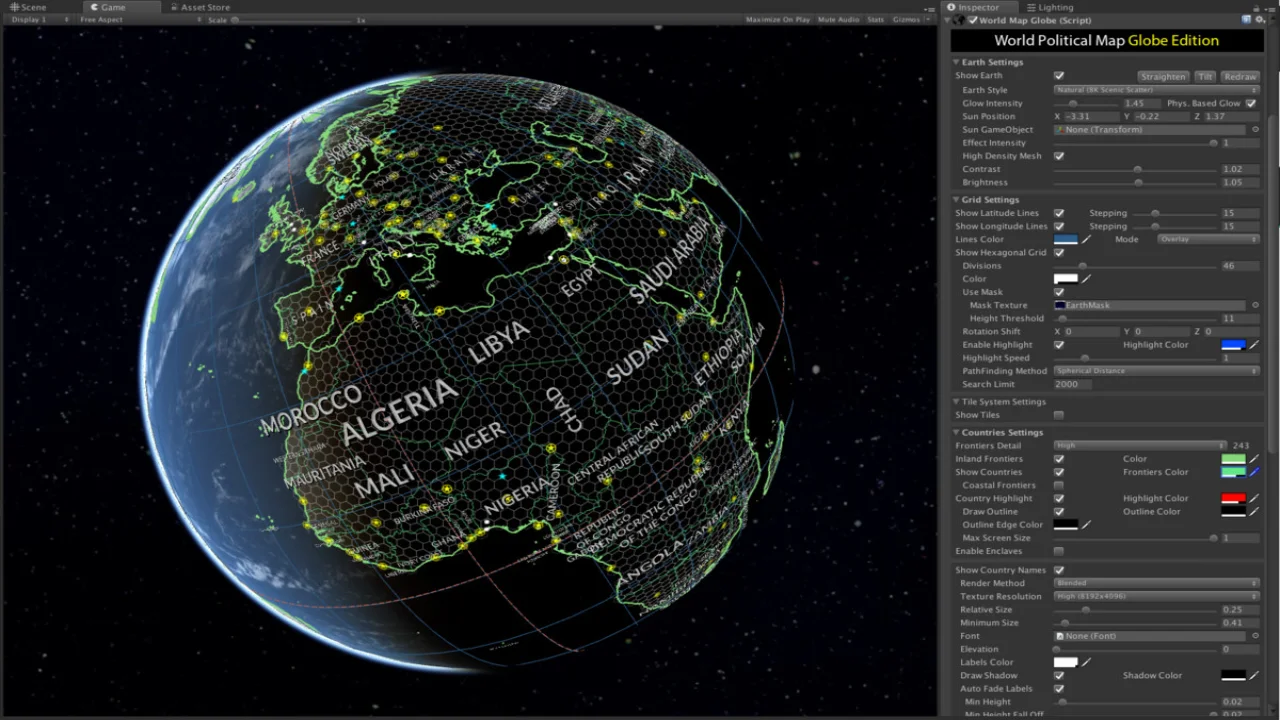Open object picker for Mask Texture
This screenshot has height=720, width=1280.
(x=1255, y=305)
